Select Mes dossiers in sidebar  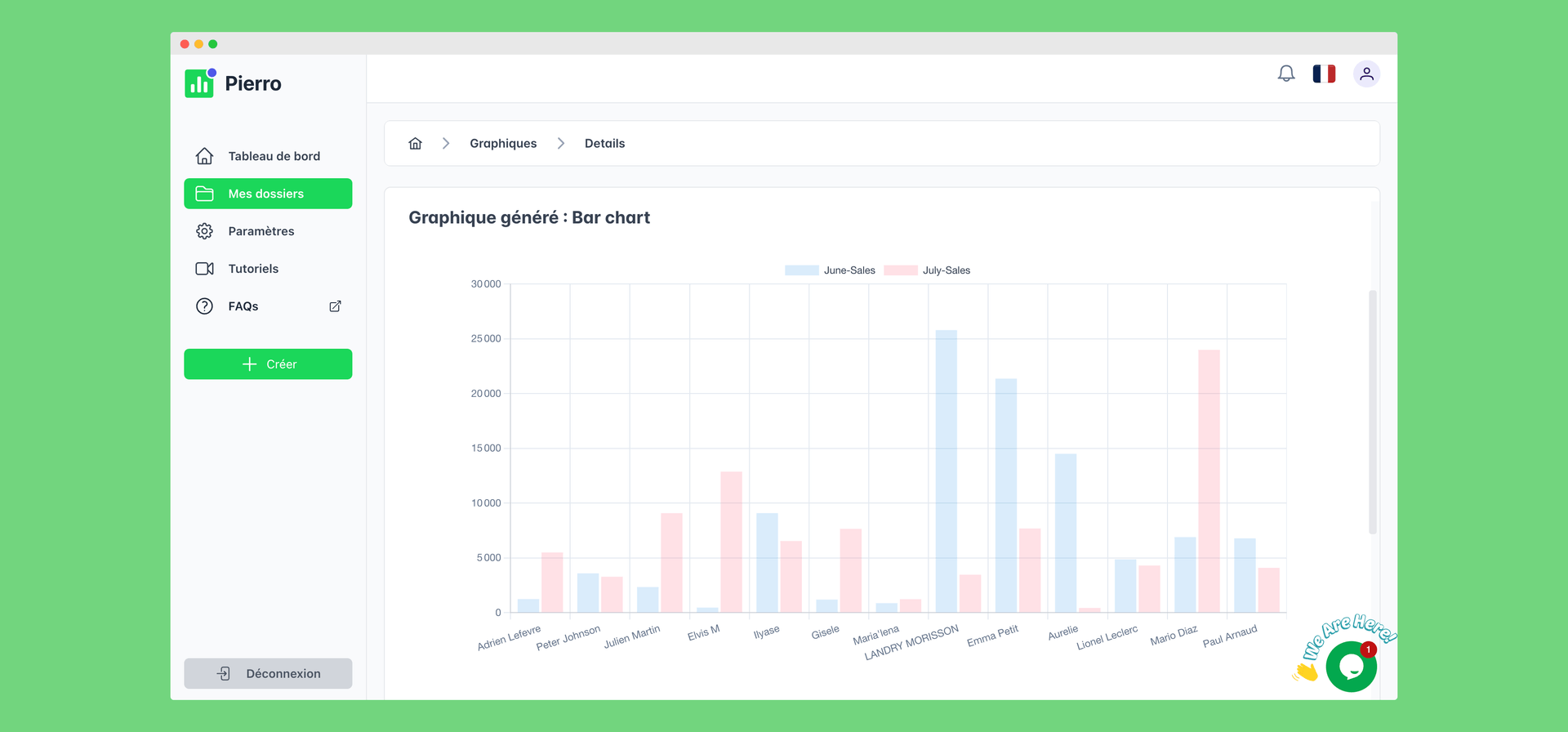(x=268, y=194)
